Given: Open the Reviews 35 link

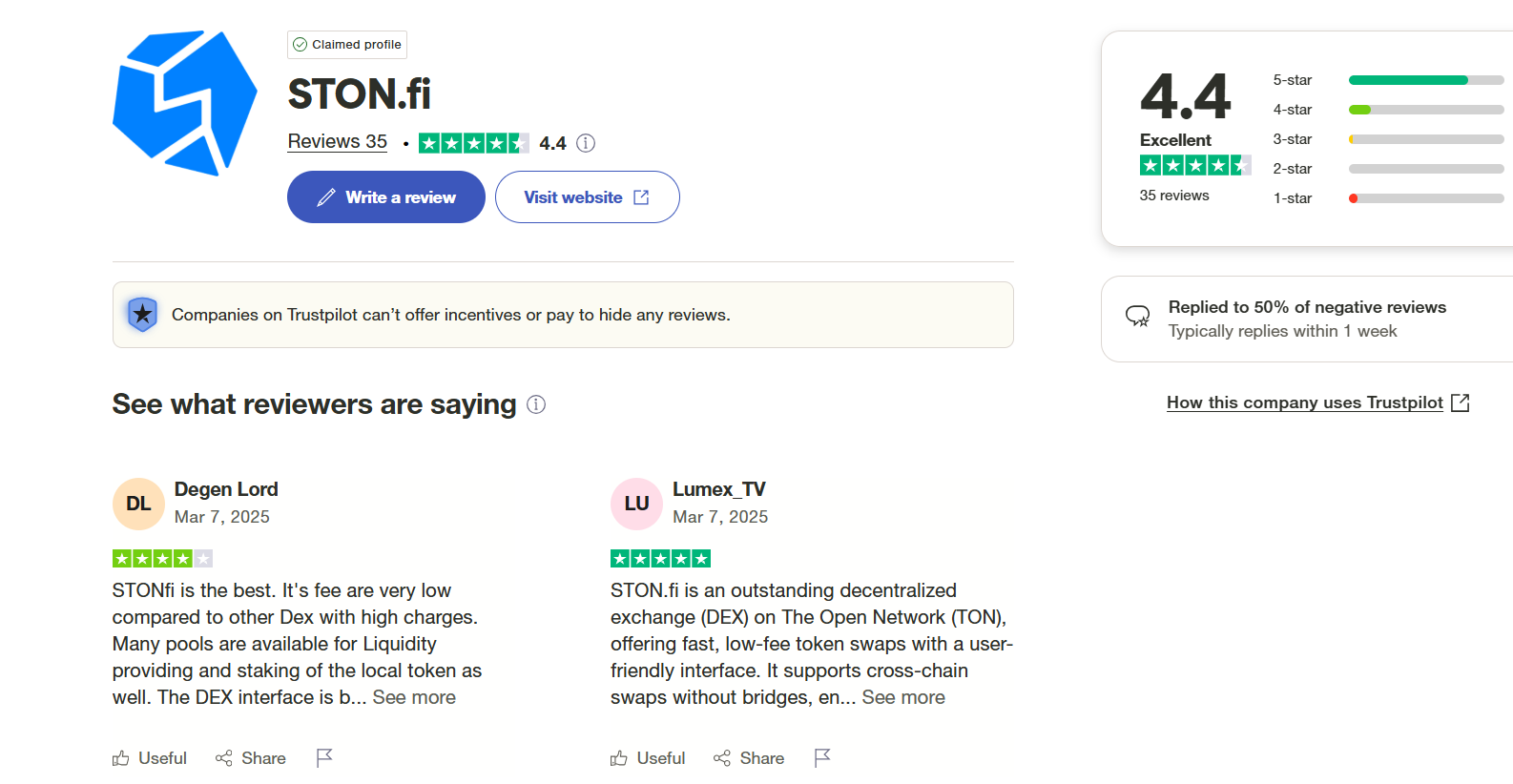Looking at the screenshot, I should [x=338, y=142].
